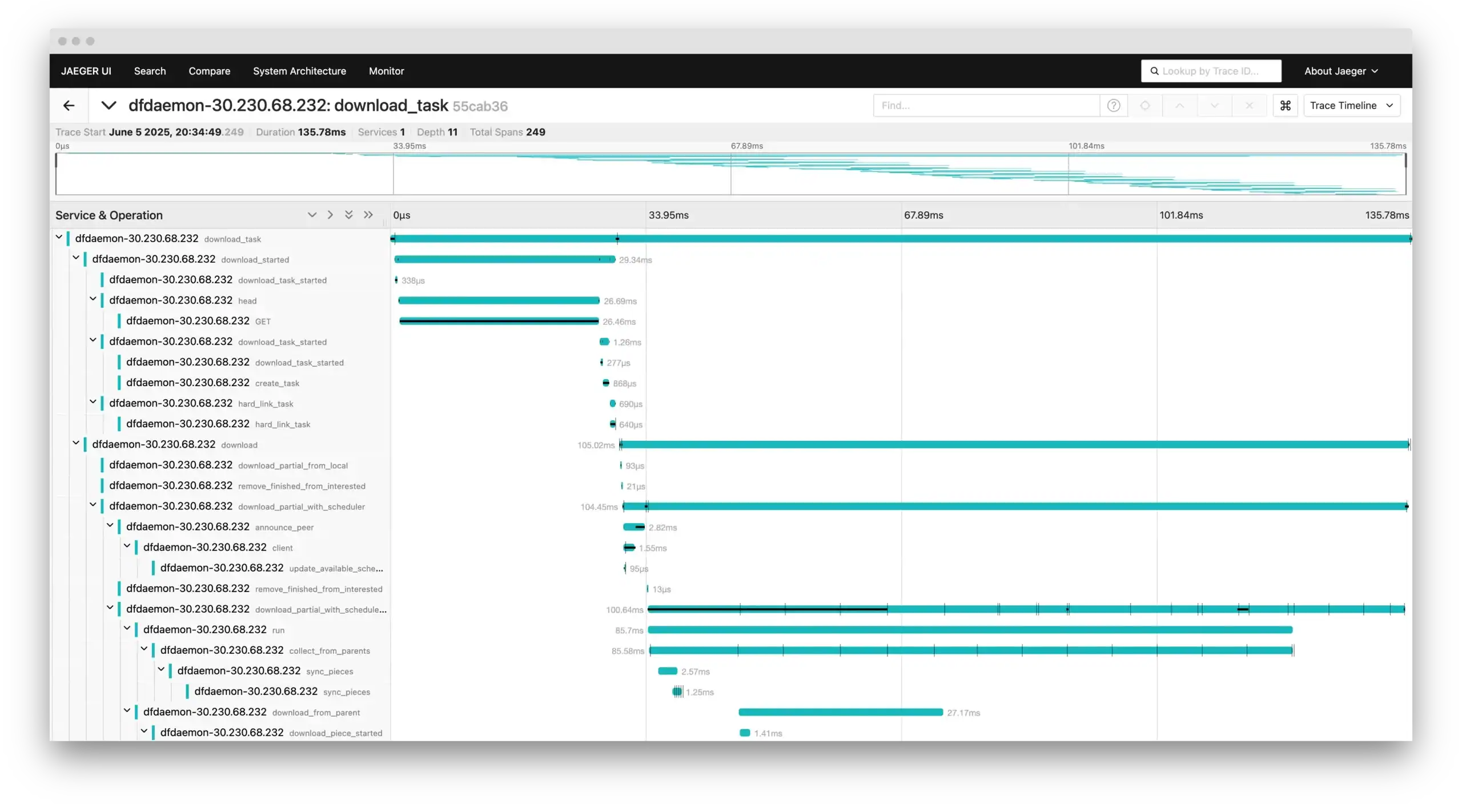1462x812 pixels.
Task: Collapse the download_partial_with_scheduler span row
Action: [93, 506]
